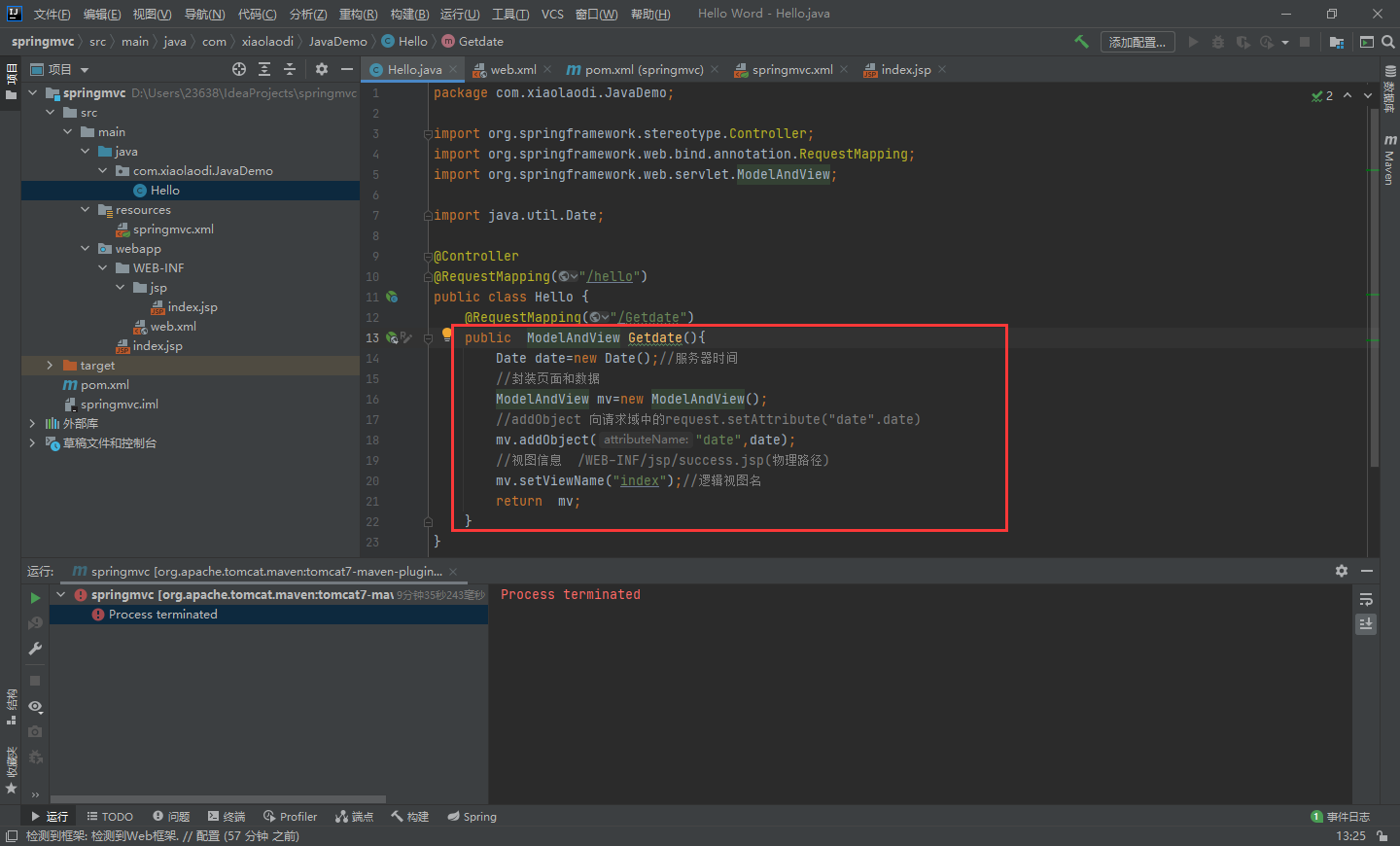Click the Run Anything icon beside search
Screen dimensions: 1400x846
[1367, 42]
